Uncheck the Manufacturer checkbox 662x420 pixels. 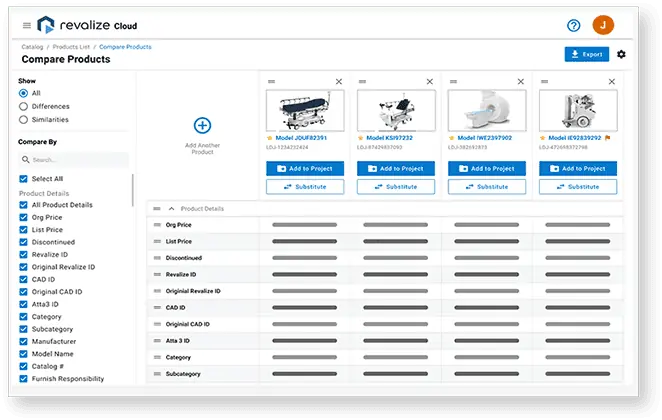pos(23,341)
